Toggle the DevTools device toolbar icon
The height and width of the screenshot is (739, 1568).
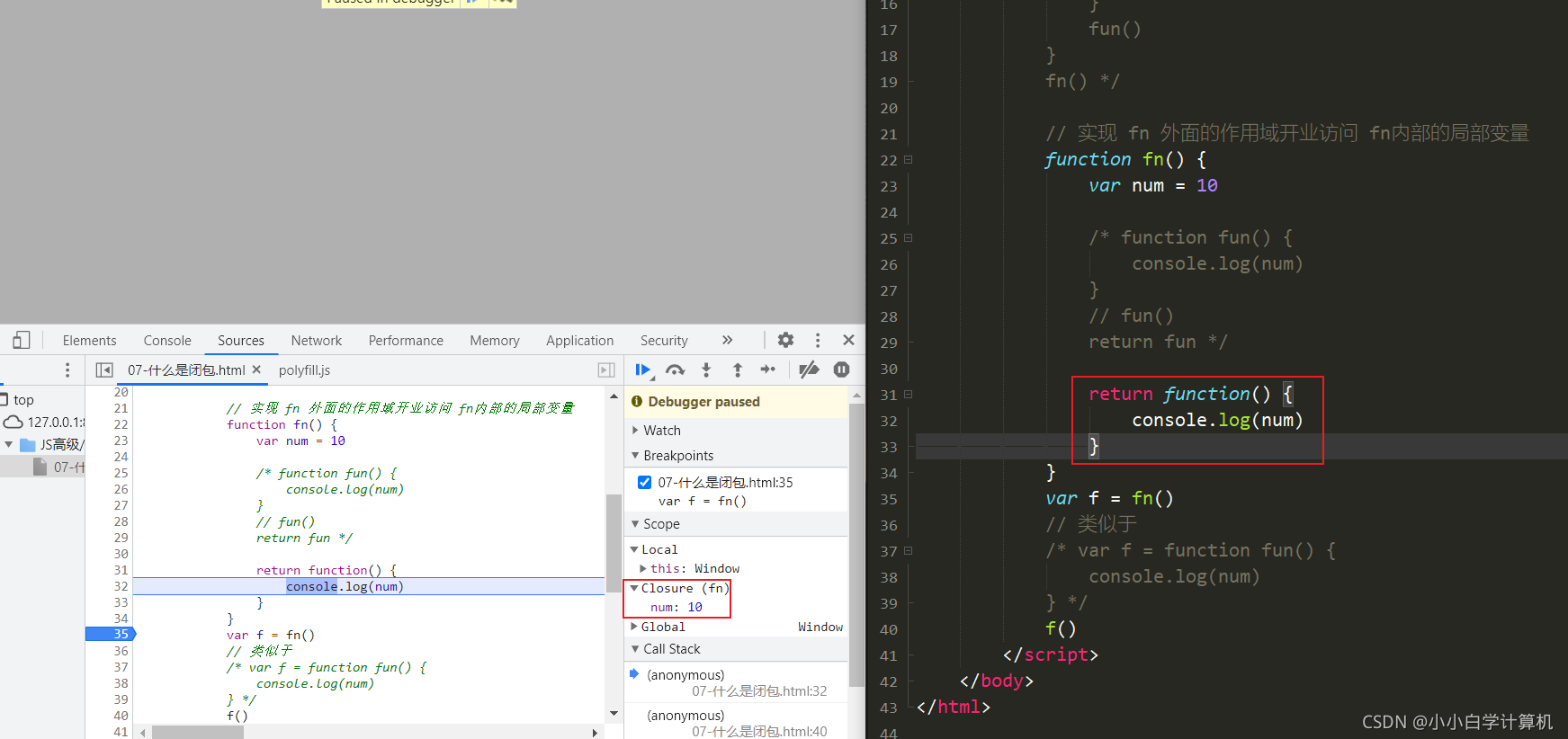(22, 340)
